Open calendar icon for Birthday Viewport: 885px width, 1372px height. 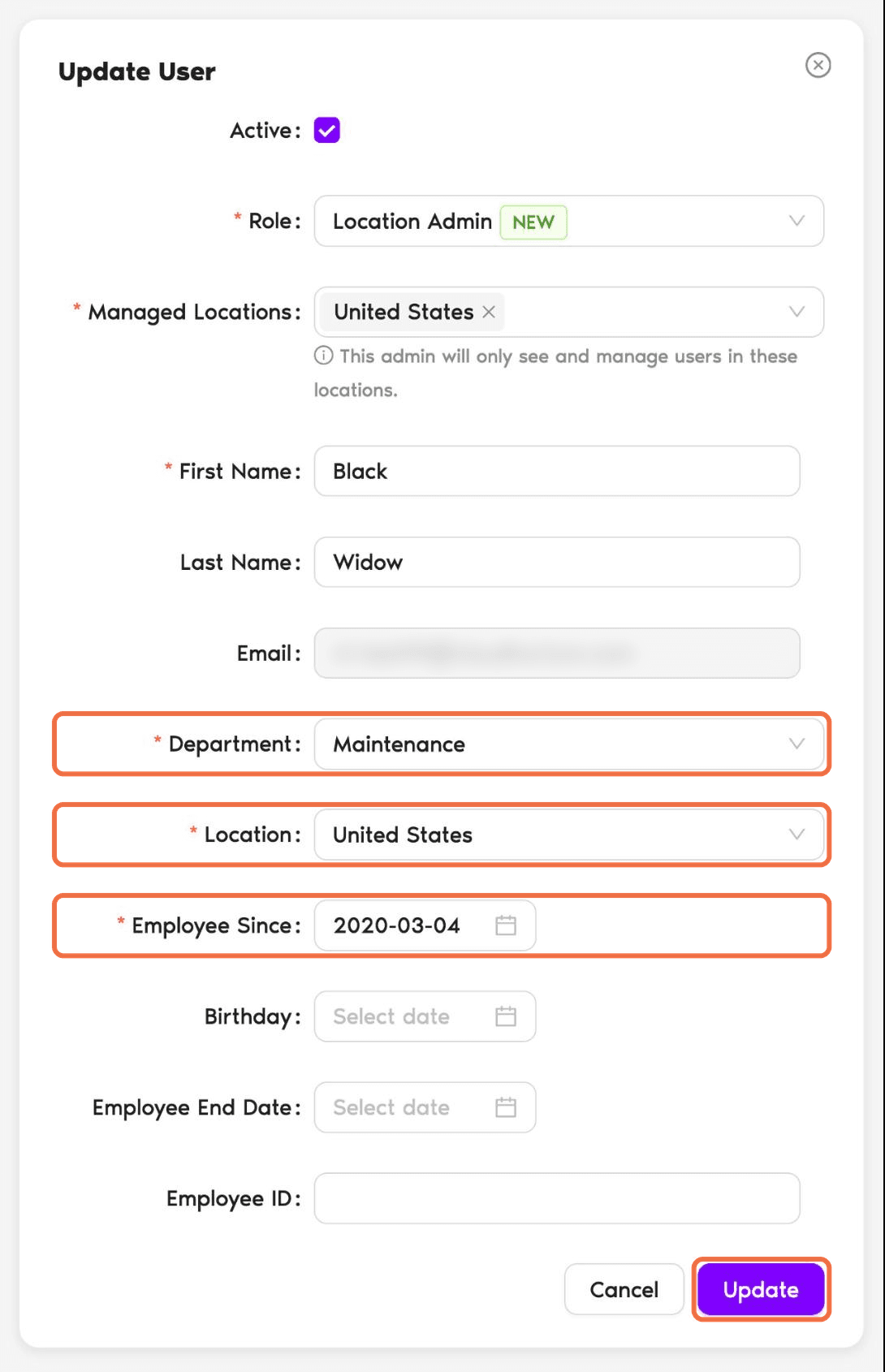[x=506, y=1016]
